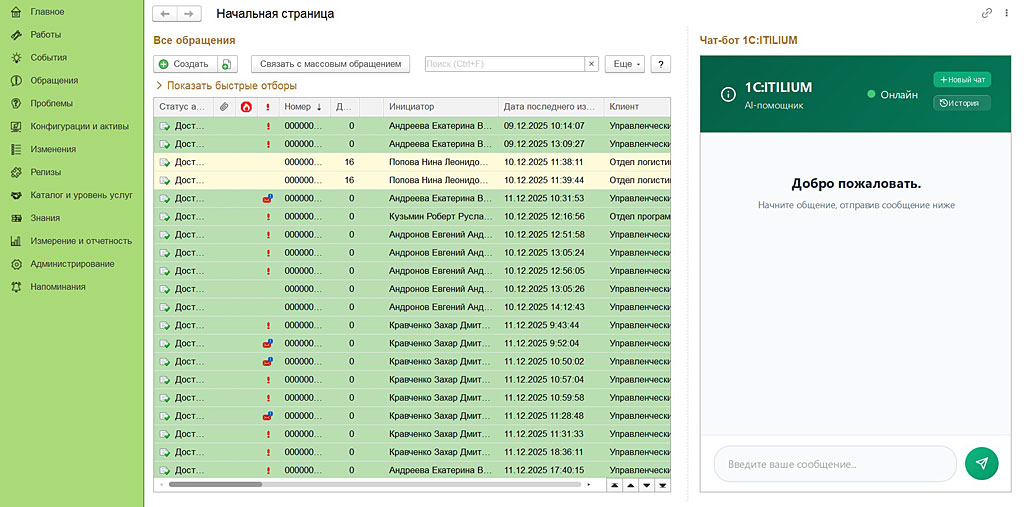
Task: Open Администрирование in the sidebar
Action: pyautogui.click(x=72, y=264)
